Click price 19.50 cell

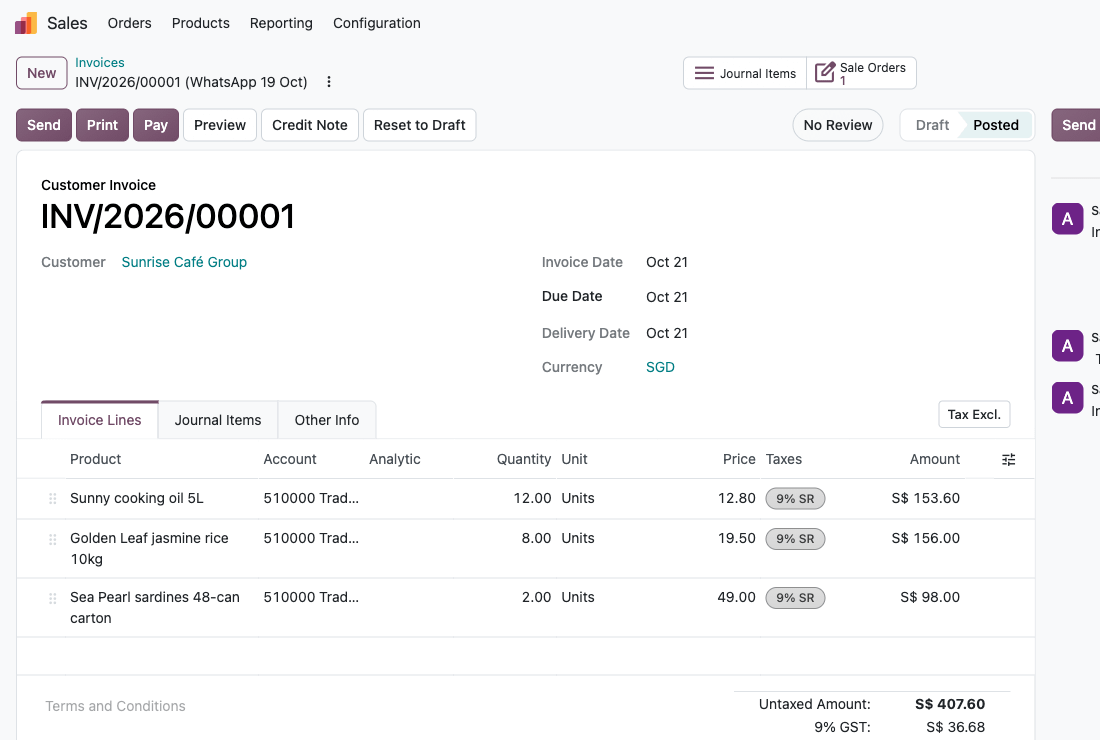pyautogui.click(x=737, y=539)
